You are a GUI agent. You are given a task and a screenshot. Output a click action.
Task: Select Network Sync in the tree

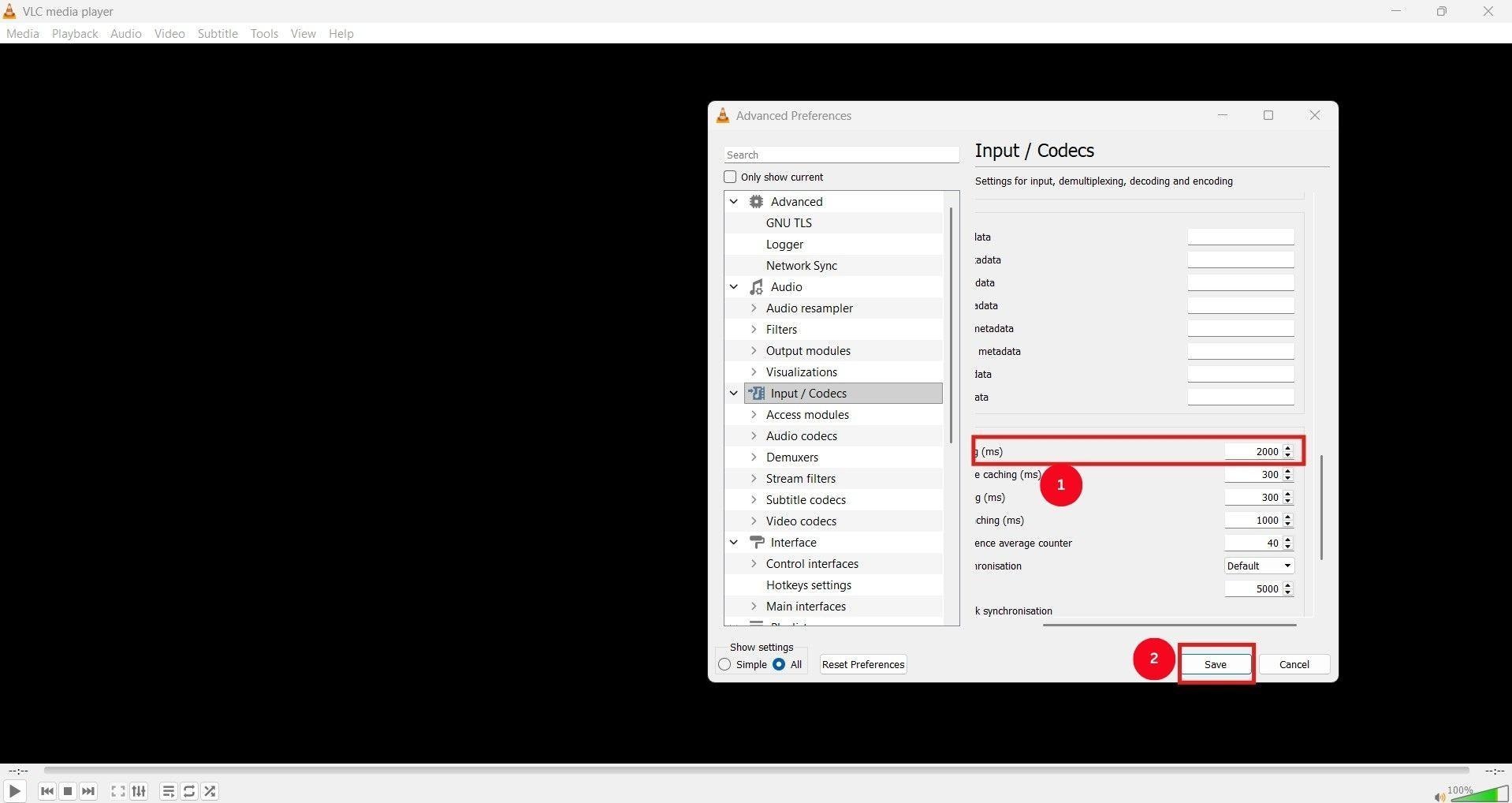802,266
